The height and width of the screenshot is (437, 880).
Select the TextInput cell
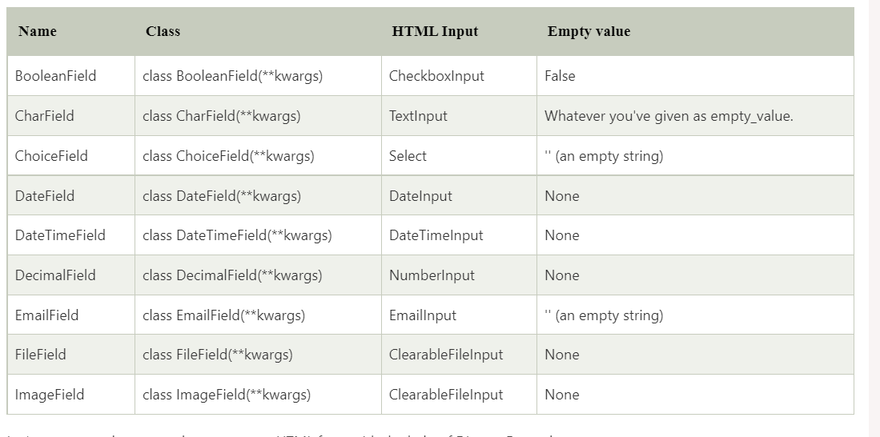click(x=418, y=116)
